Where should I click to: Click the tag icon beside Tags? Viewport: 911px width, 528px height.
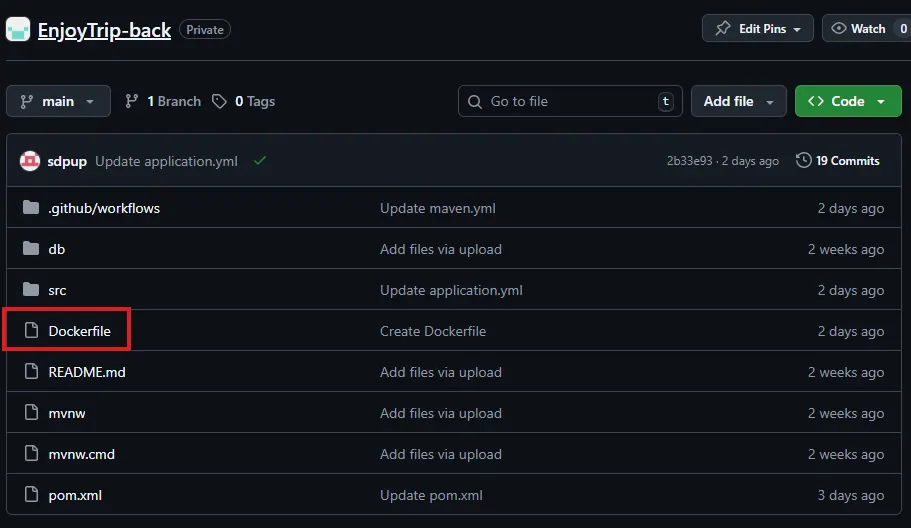pyautogui.click(x=220, y=101)
